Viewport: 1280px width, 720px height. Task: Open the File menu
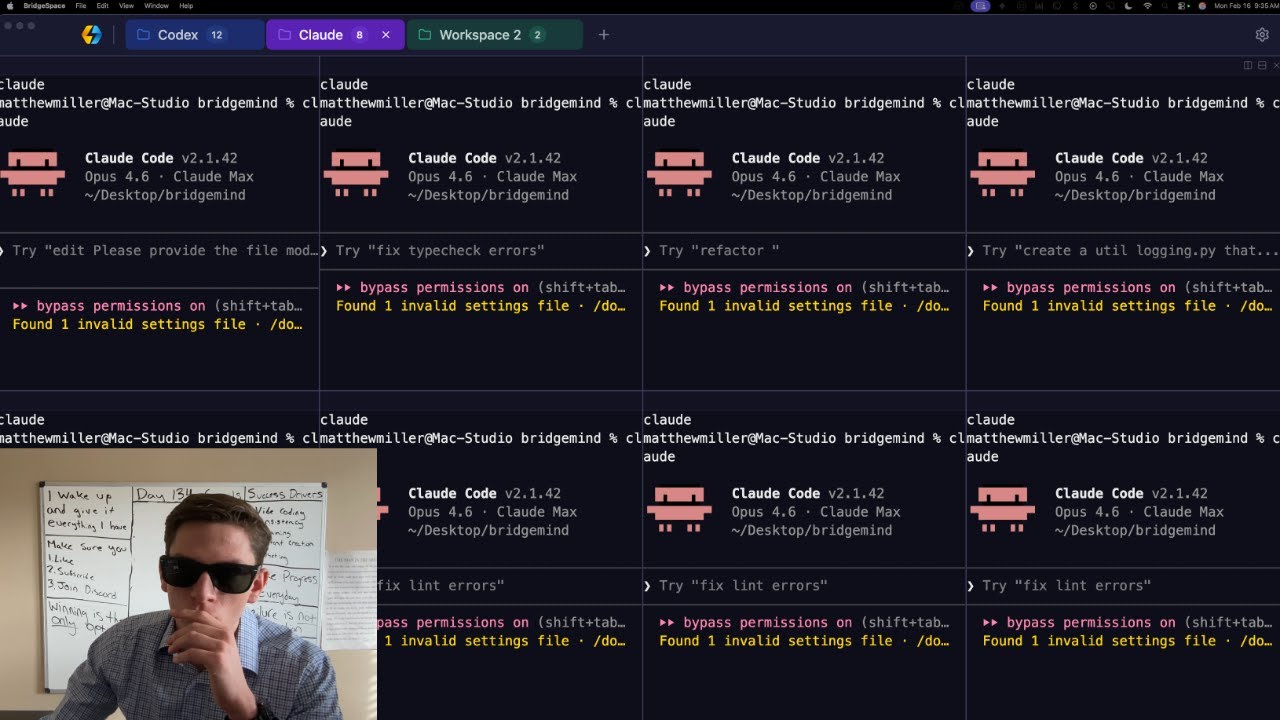pyautogui.click(x=81, y=5)
